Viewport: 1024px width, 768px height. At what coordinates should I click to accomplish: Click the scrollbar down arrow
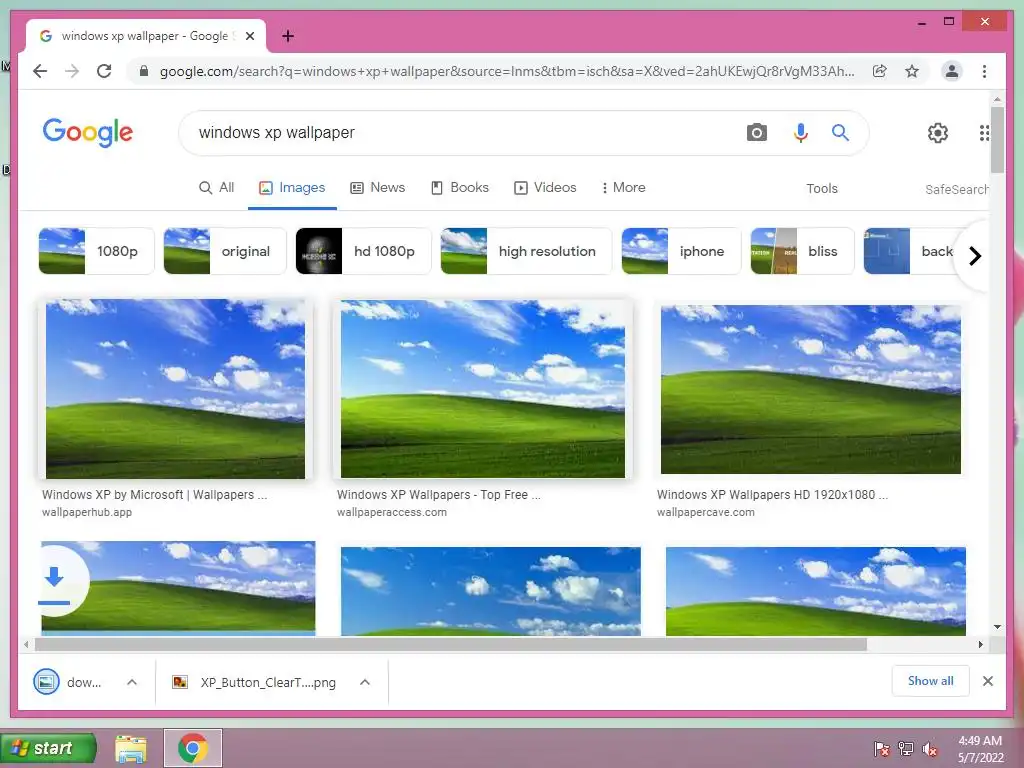pyautogui.click(x=997, y=627)
